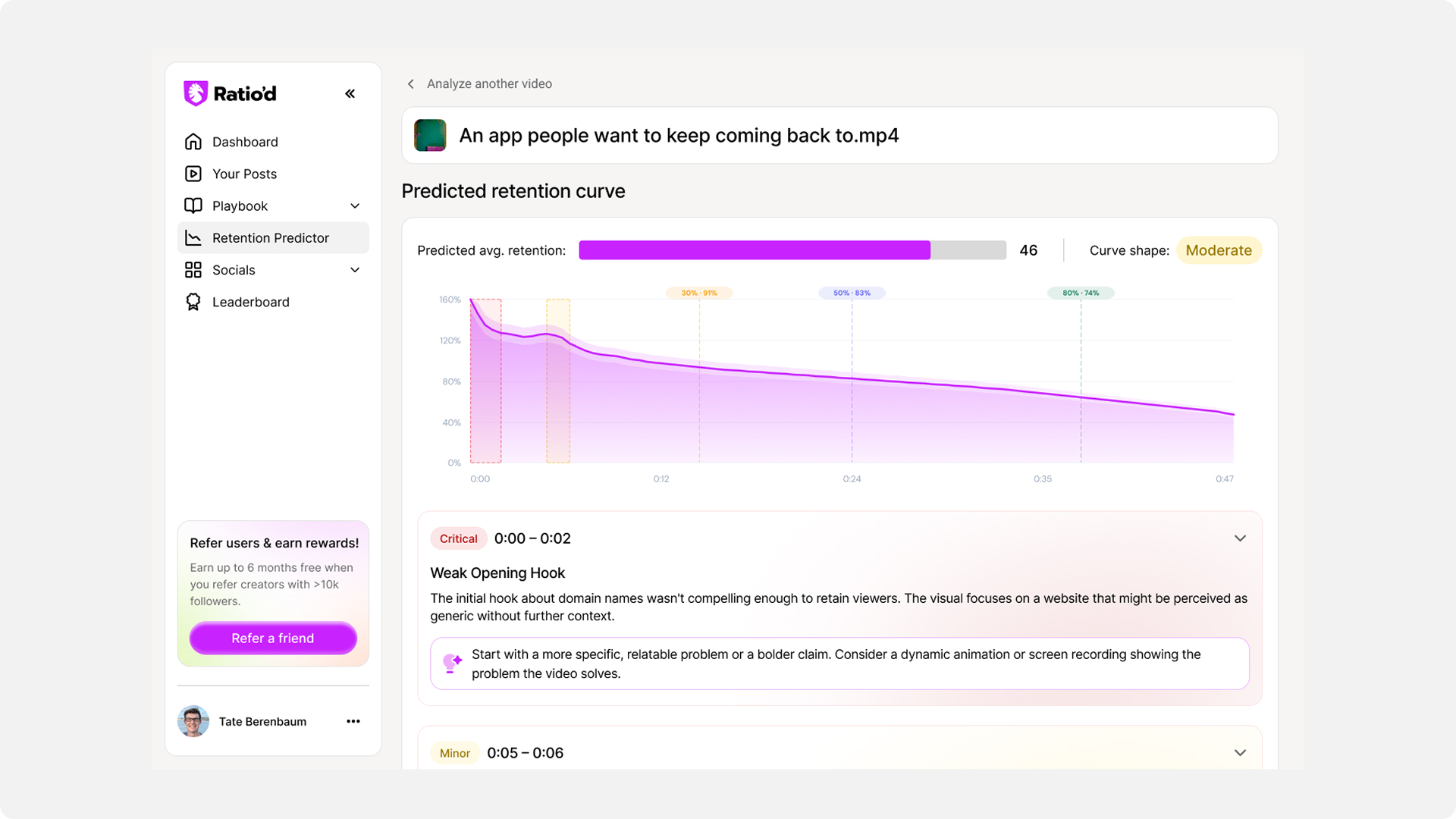
Task: Click Analyze another video link
Action: click(x=488, y=83)
